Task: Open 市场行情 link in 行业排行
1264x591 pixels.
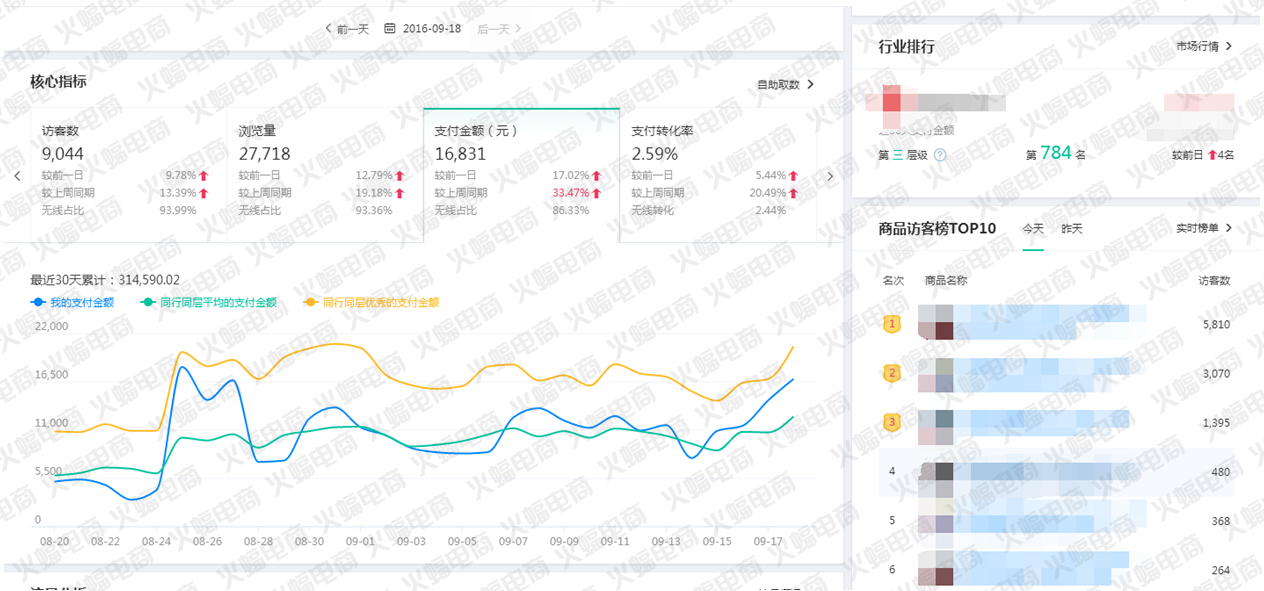Action: 1204,46
